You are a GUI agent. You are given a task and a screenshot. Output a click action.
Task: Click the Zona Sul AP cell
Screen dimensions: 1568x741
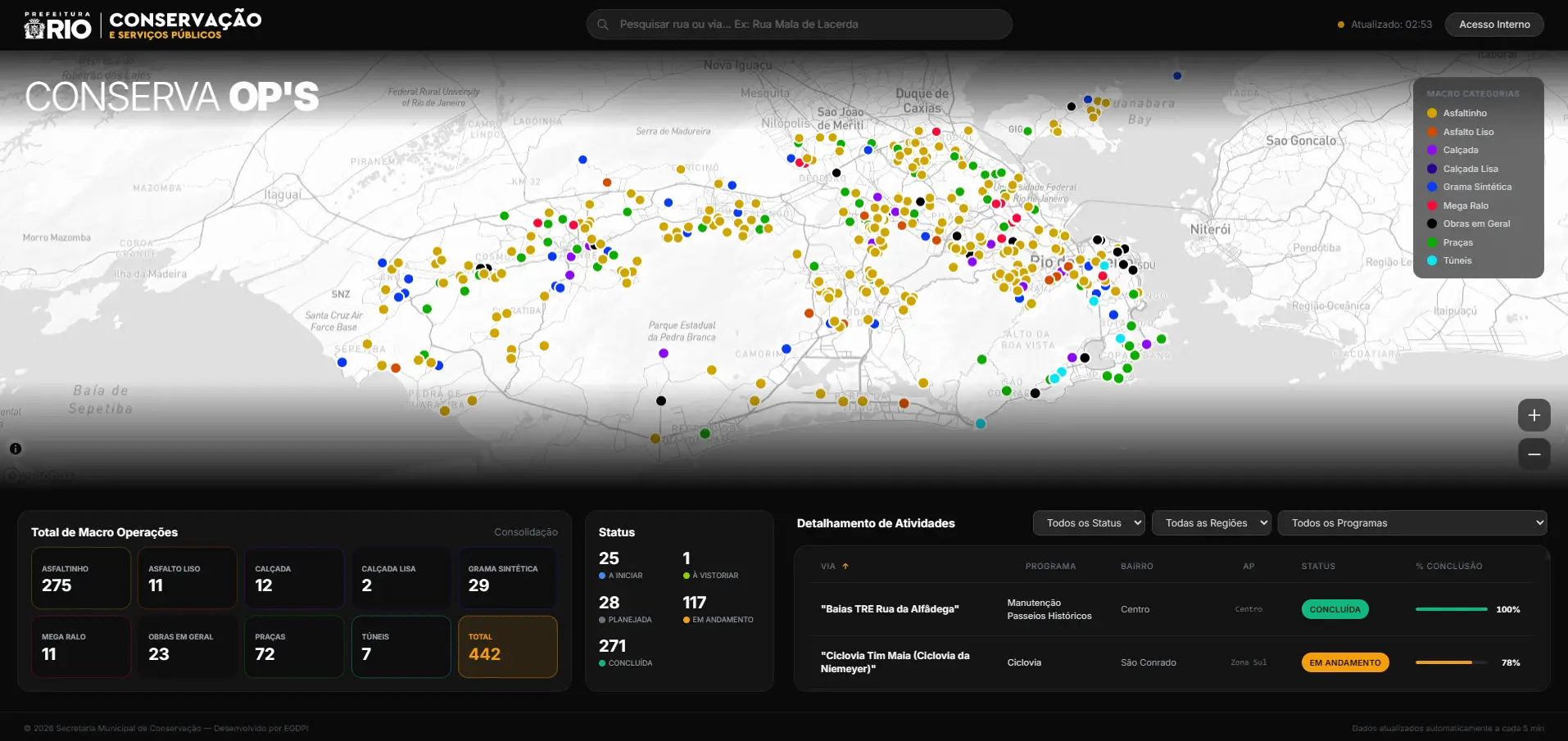click(1249, 662)
